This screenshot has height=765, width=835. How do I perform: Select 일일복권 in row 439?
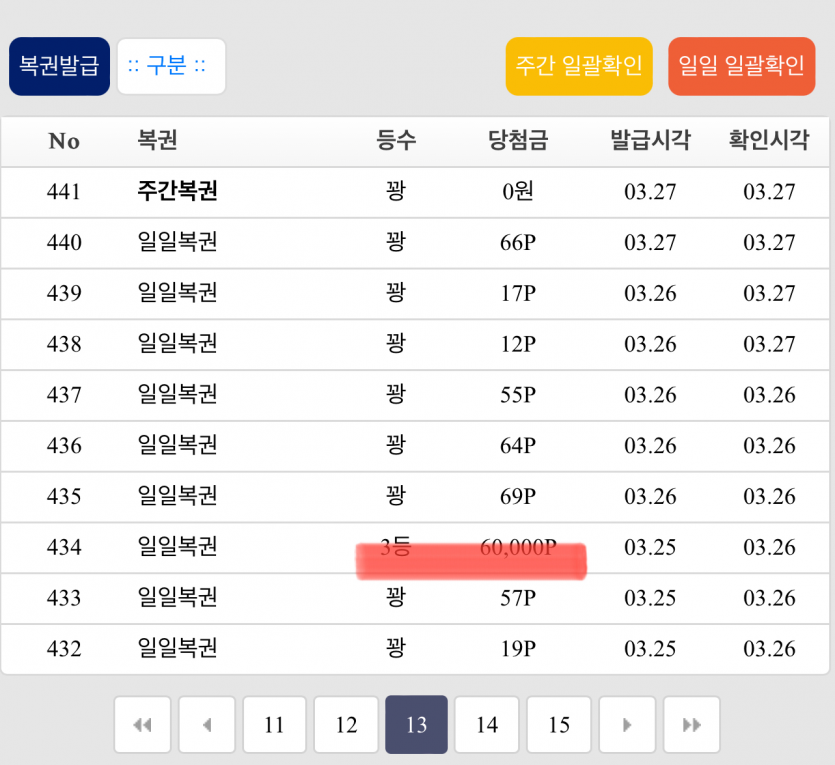[x=177, y=292]
